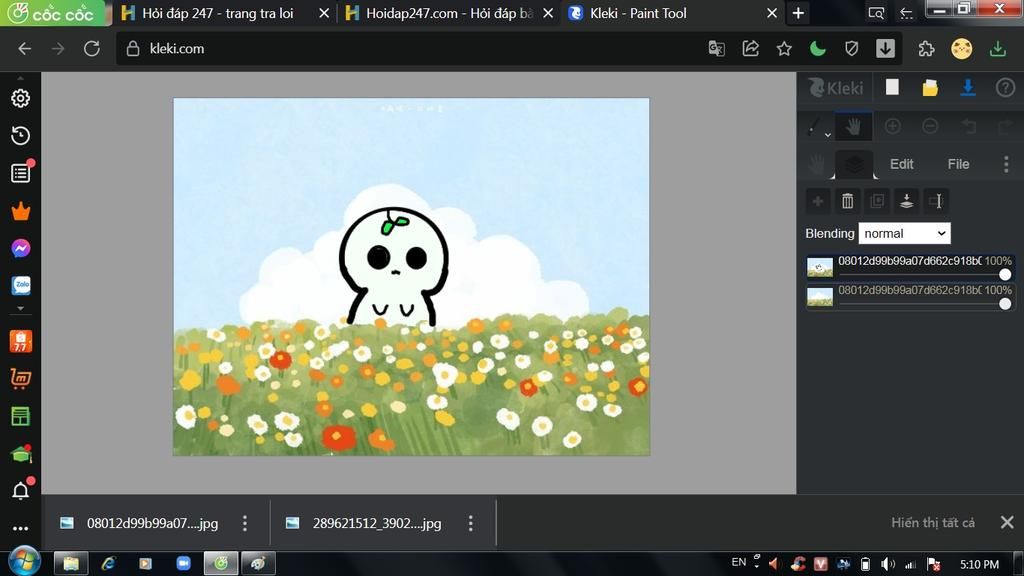Screen dimensions: 1024x576
Task: Rename the selected layer
Action: point(936,201)
